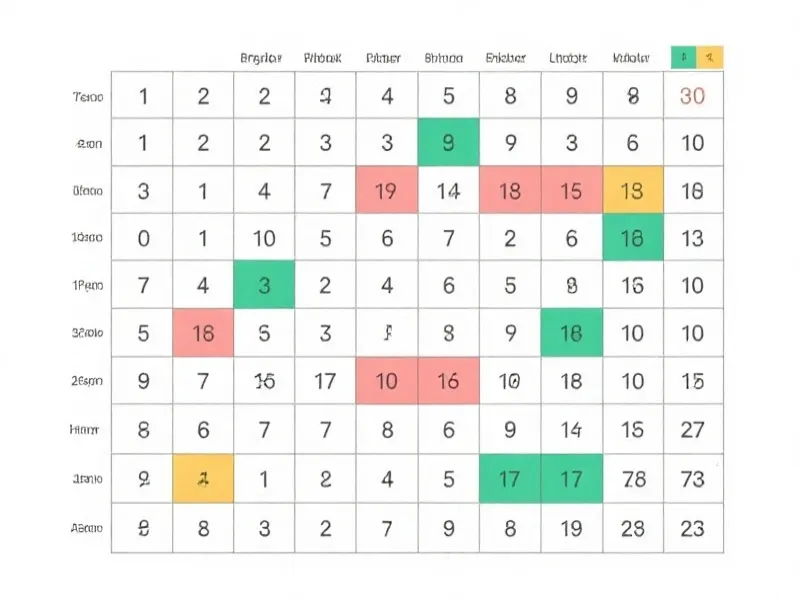
Task: Select the red-text 30 cell in top row
Action: (693, 95)
